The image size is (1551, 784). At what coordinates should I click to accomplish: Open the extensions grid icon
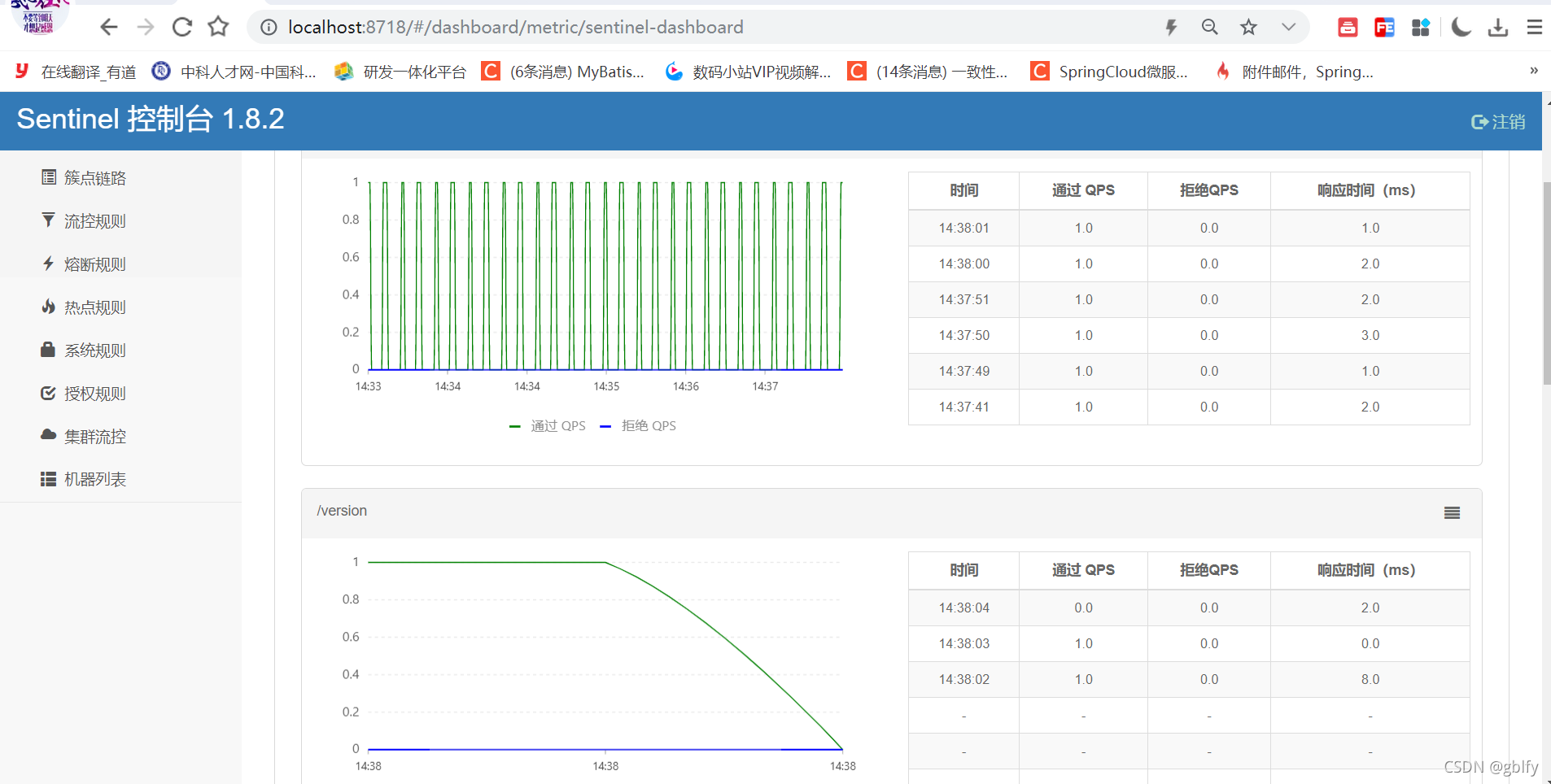1421,28
